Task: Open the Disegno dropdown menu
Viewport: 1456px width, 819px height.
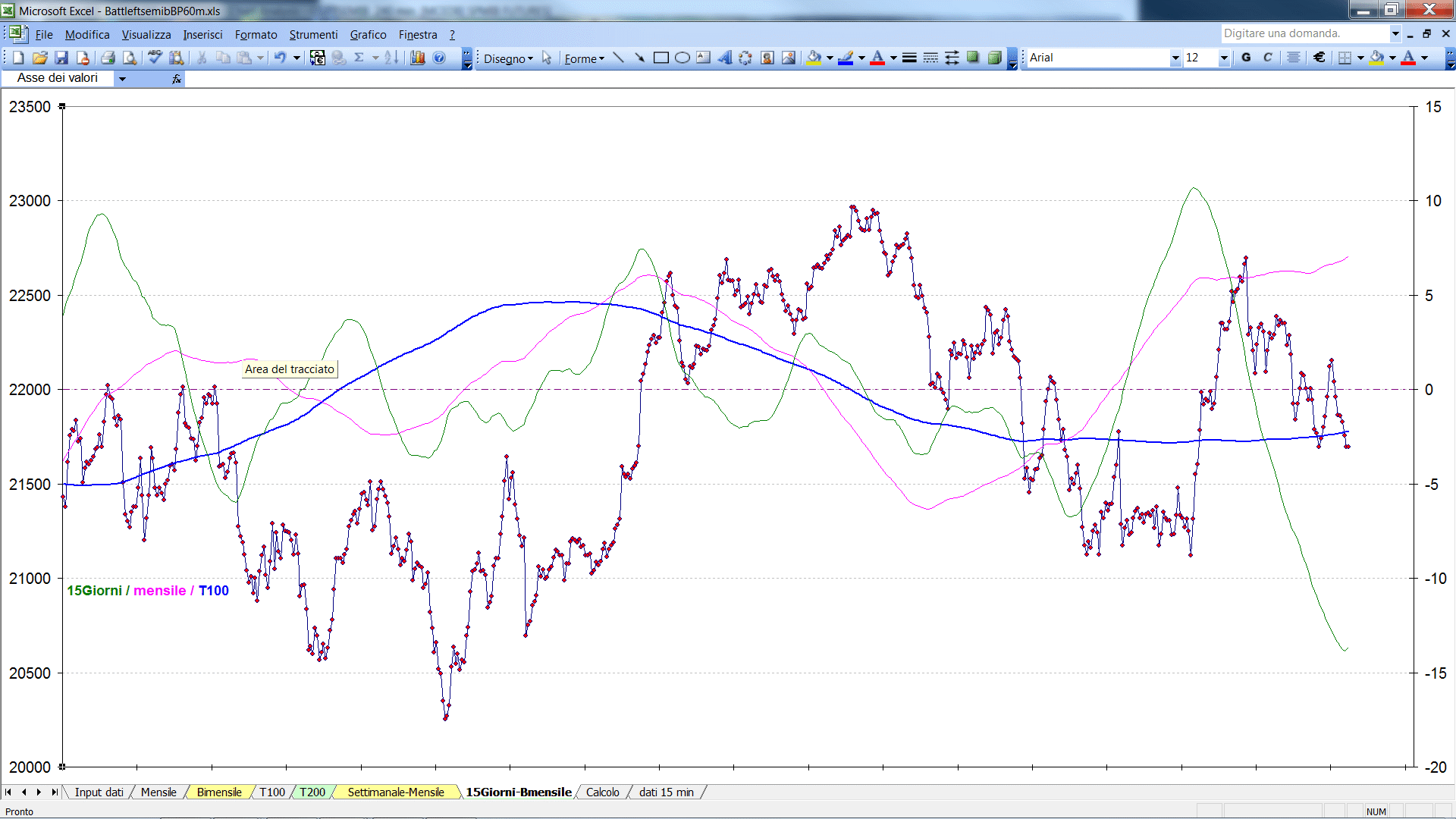Action: point(508,58)
